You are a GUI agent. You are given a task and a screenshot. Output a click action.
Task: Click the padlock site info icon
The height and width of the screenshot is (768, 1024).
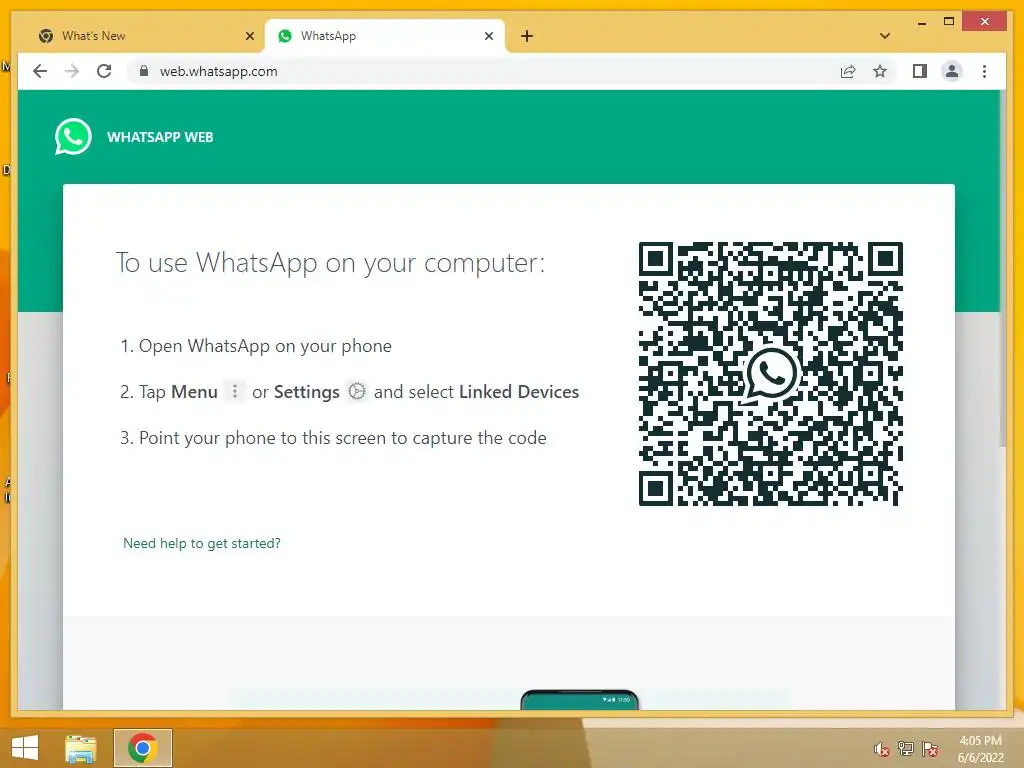click(x=144, y=71)
